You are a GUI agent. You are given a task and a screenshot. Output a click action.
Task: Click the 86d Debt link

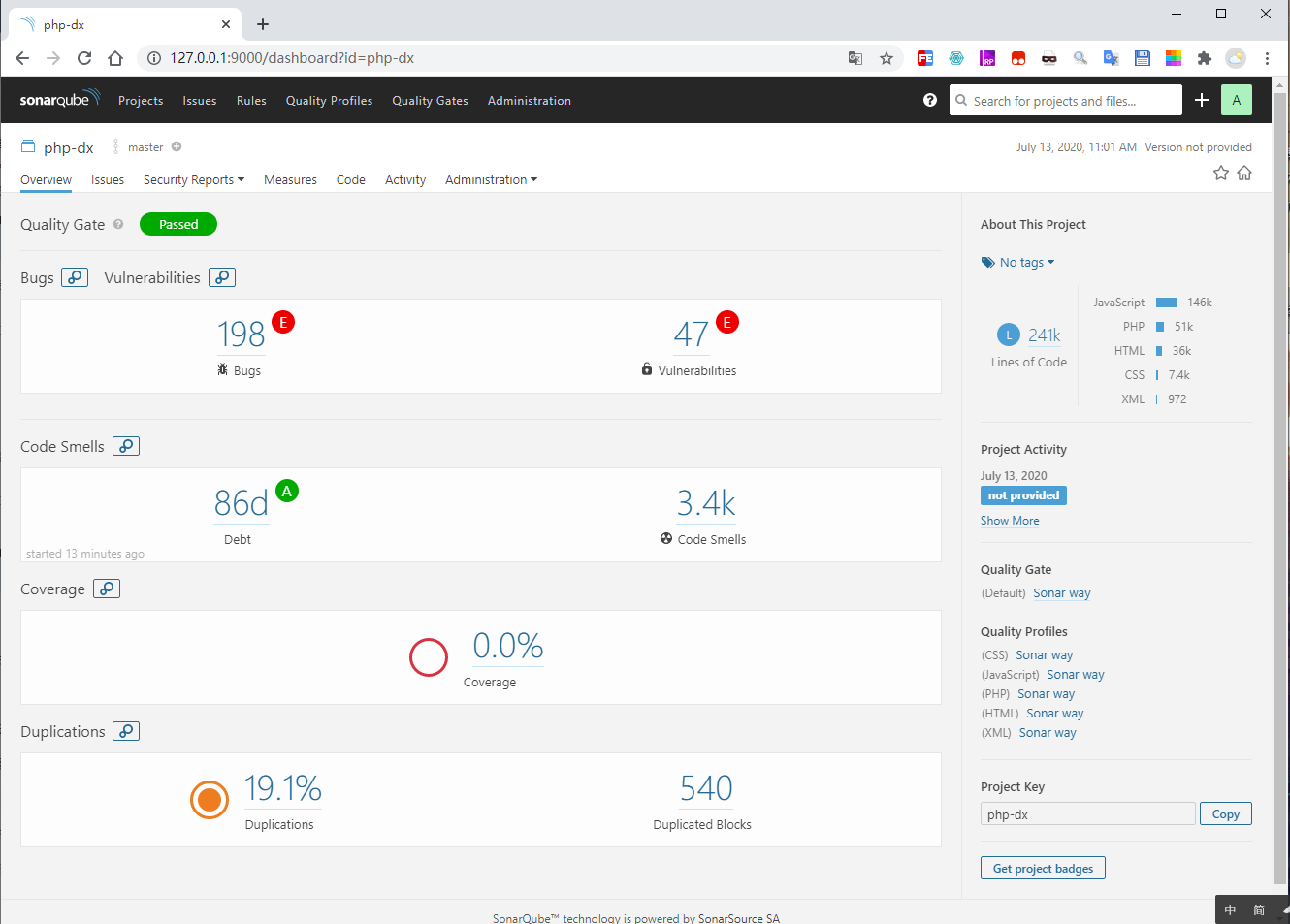[x=241, y=503]
